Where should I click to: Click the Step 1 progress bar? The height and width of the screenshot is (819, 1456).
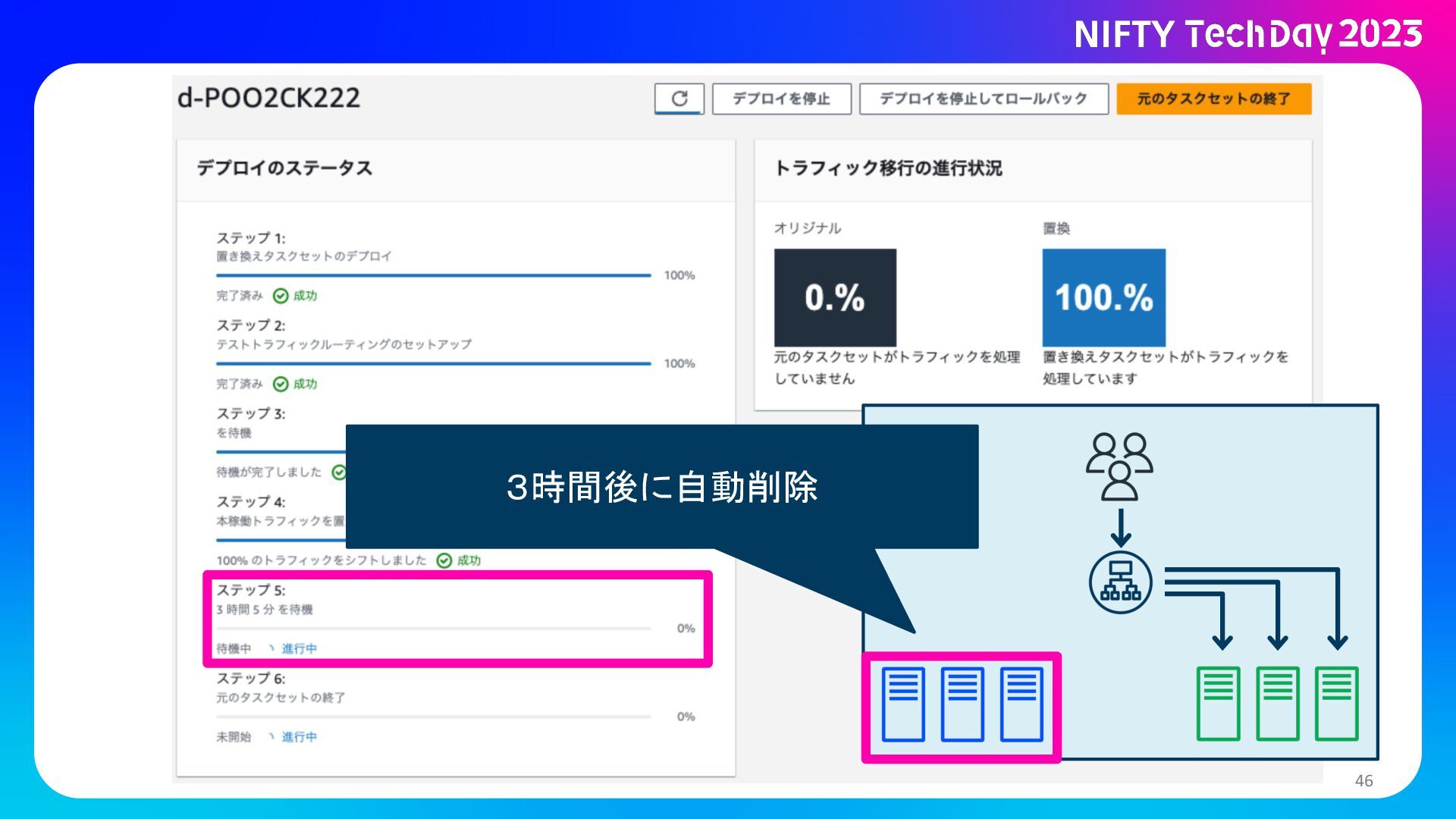pyautogui.click(x=433, y=275)
